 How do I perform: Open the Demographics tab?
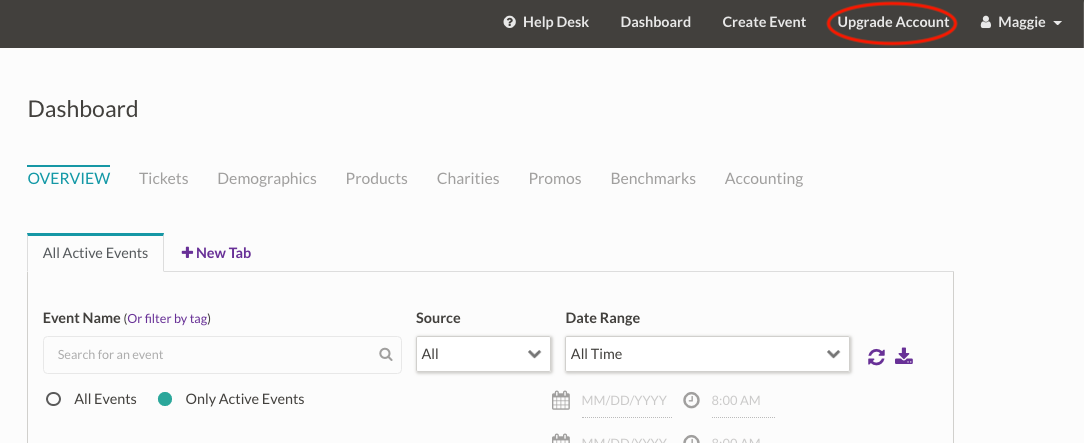point(267,178)
